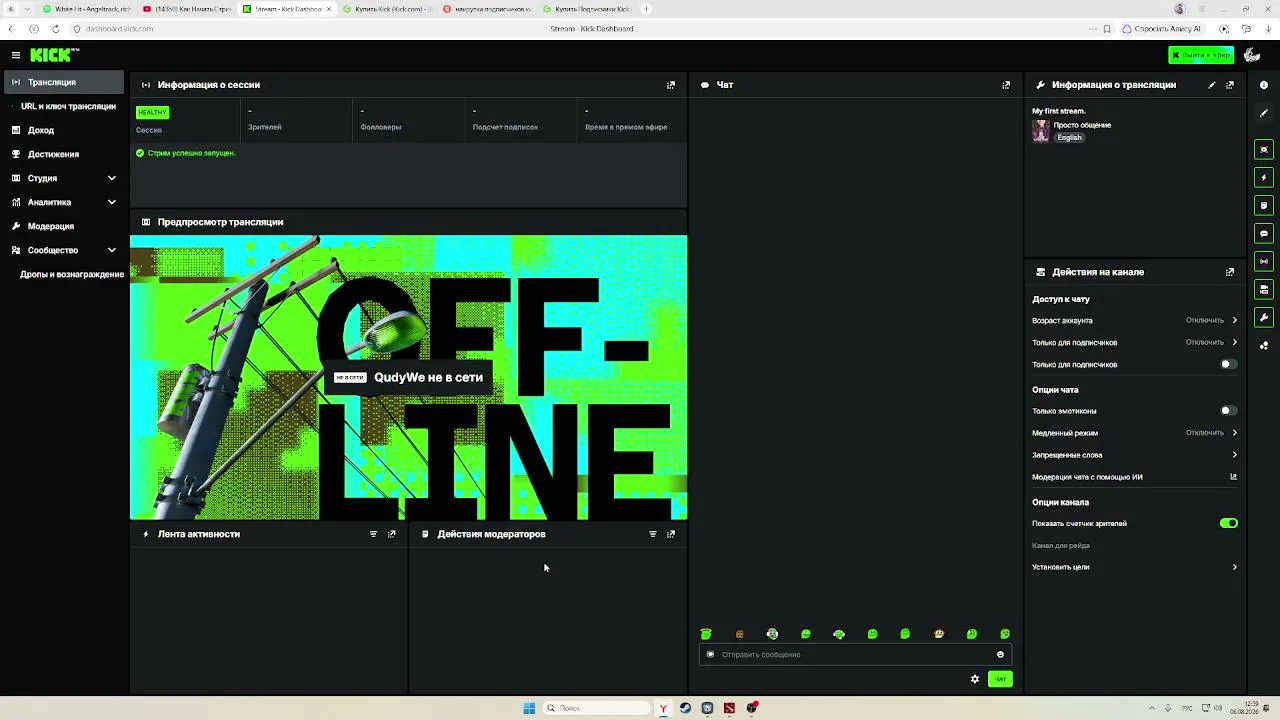Click the Просто общение category name
Viewport: 1280px width, 720px height.
click(1082, 125)
